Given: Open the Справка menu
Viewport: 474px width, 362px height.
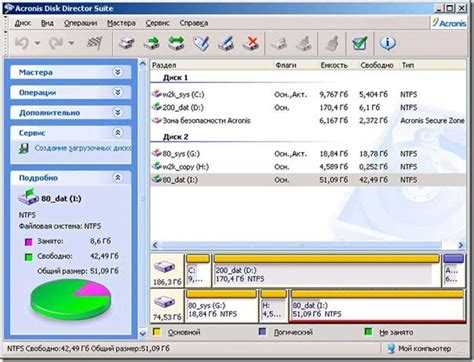Looking at the screenshot, I should (x=194, y=23).
